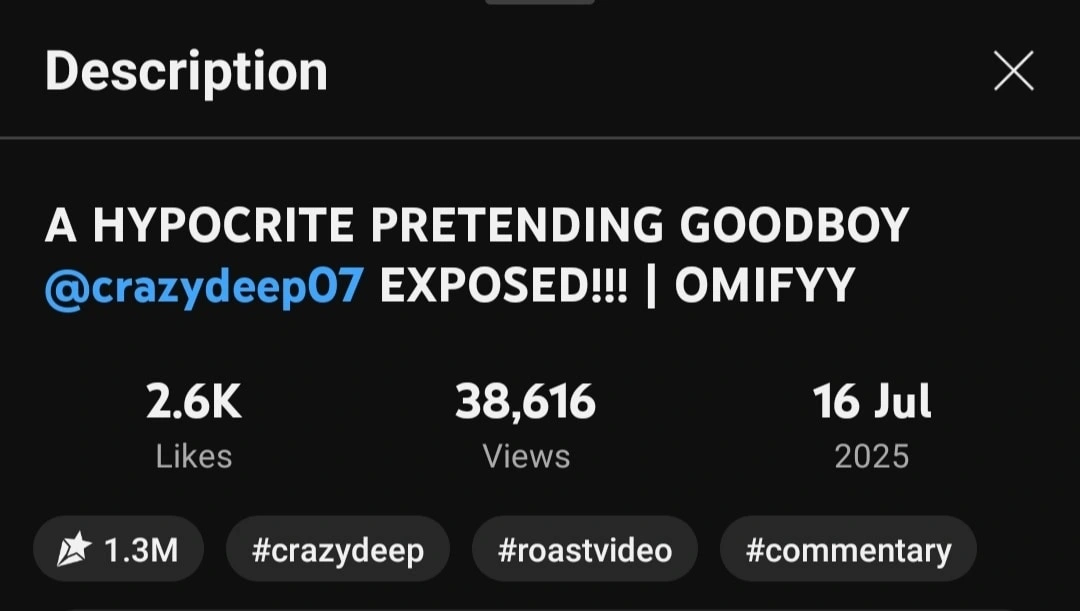Click the title line A HYPOCRITE PRETENDING GOODBOY

coord(477,225)
